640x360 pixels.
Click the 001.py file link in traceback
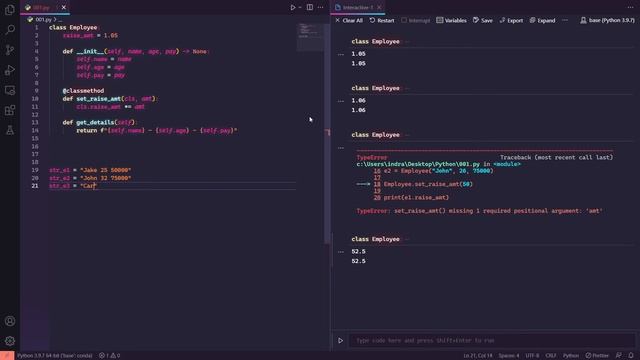tap(418, 164)
